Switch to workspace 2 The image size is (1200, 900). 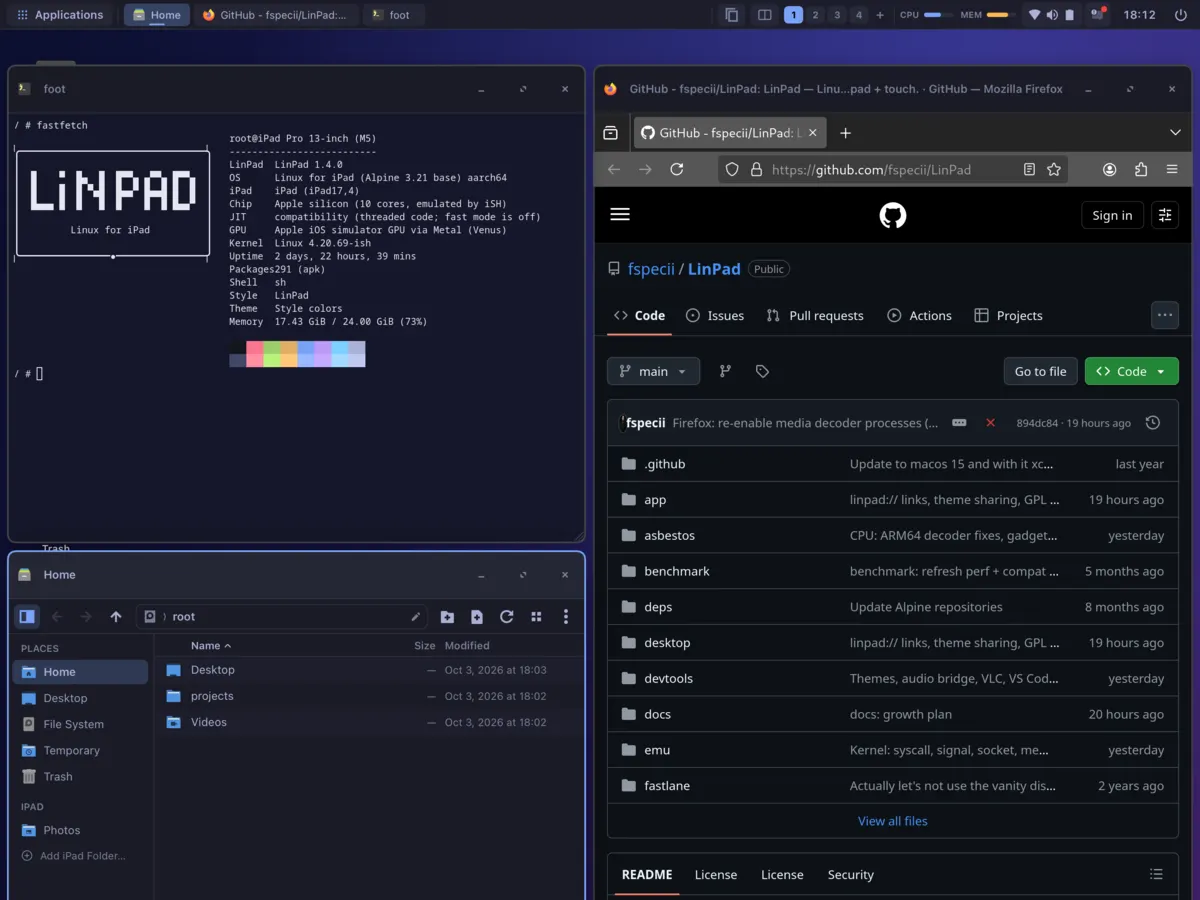[815, 15]
